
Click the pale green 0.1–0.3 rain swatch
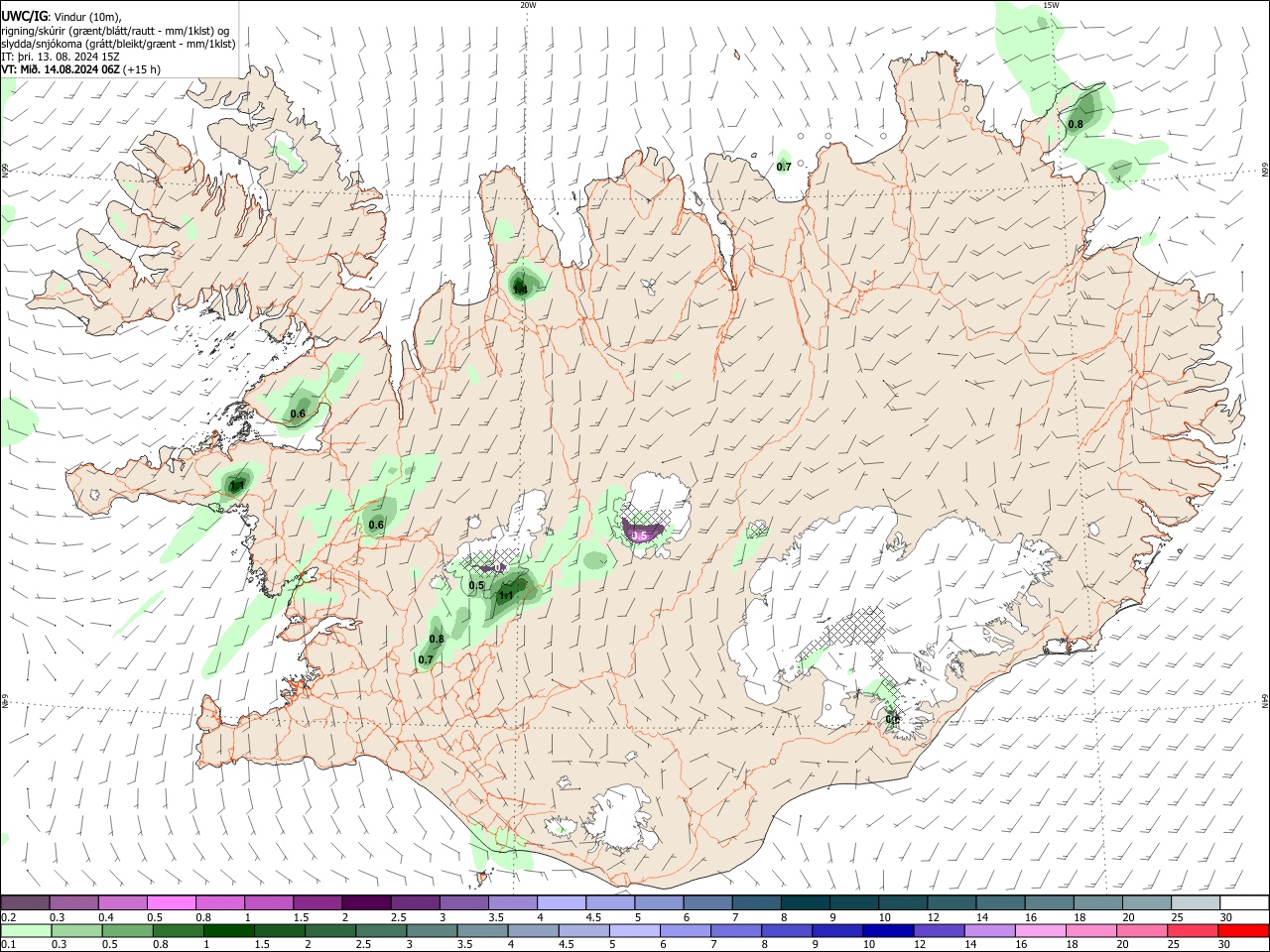[x=26, y=930]
